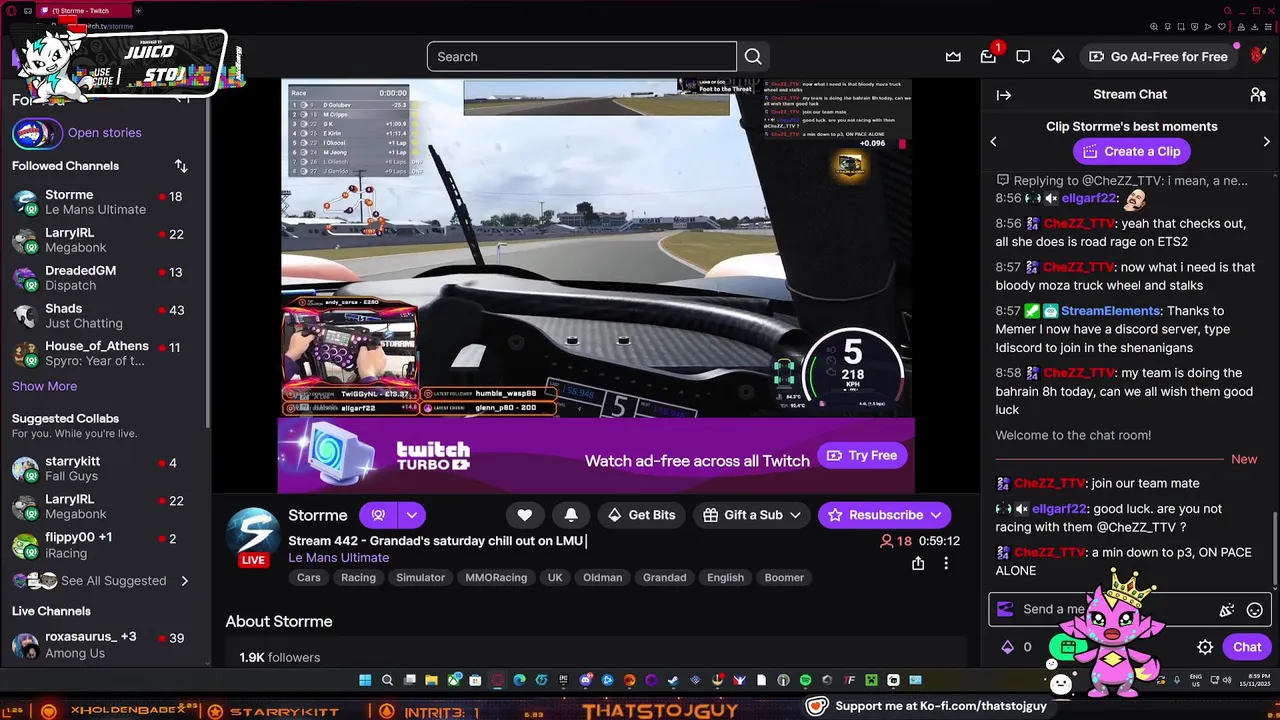Go to previous chat banner arrow
Viewport: 1280px width, 720px height.
tap(993, 142)
